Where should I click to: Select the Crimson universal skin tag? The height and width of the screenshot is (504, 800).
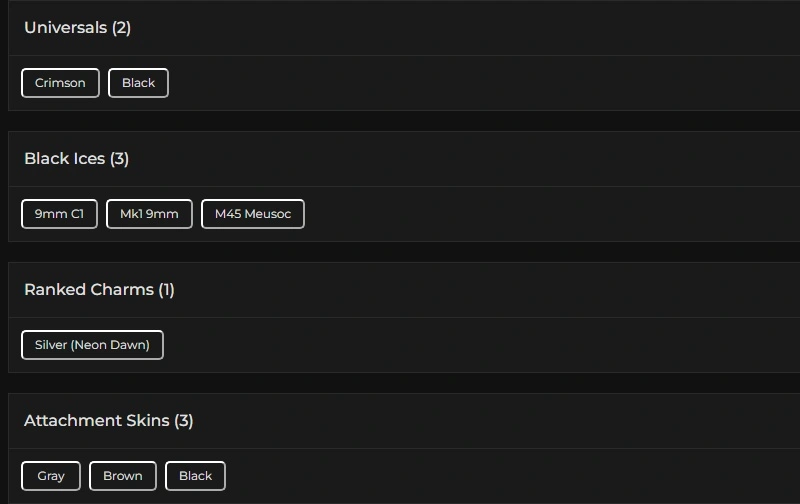tap(60, 83)
